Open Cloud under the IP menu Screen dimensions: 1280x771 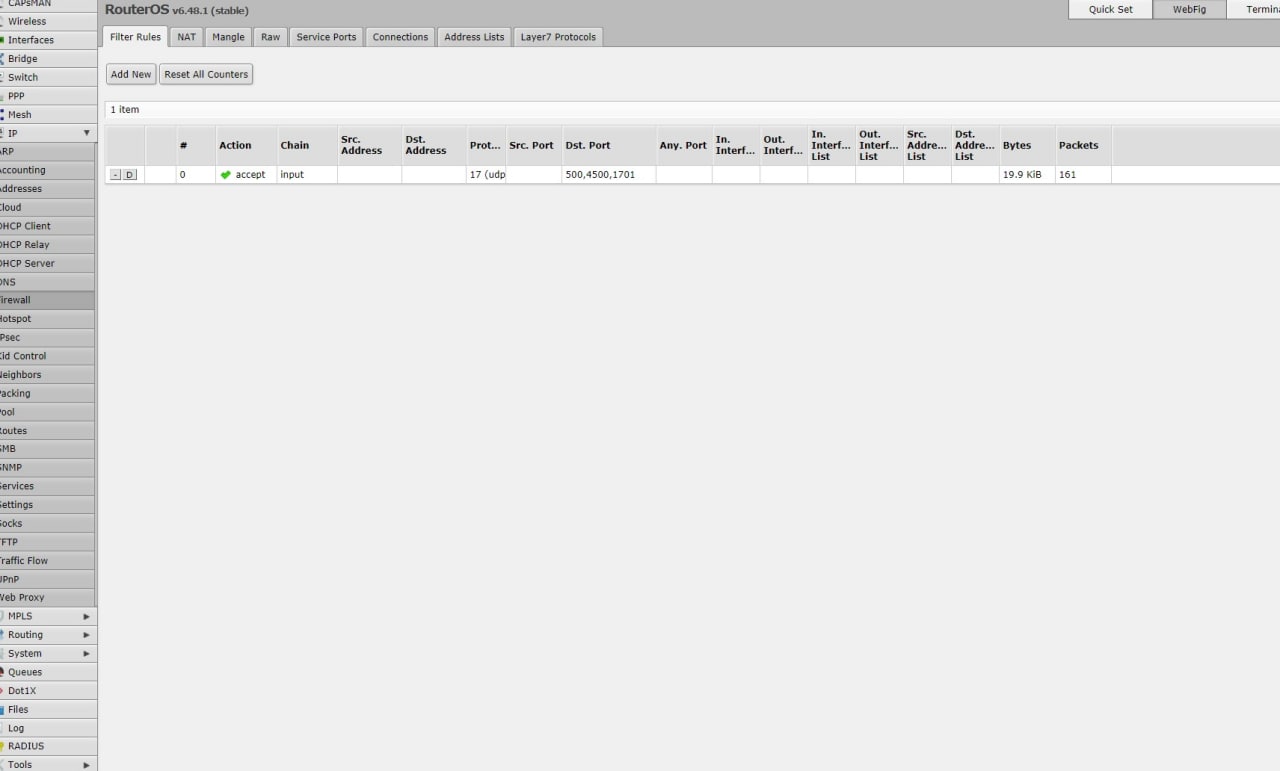point(47,207)
